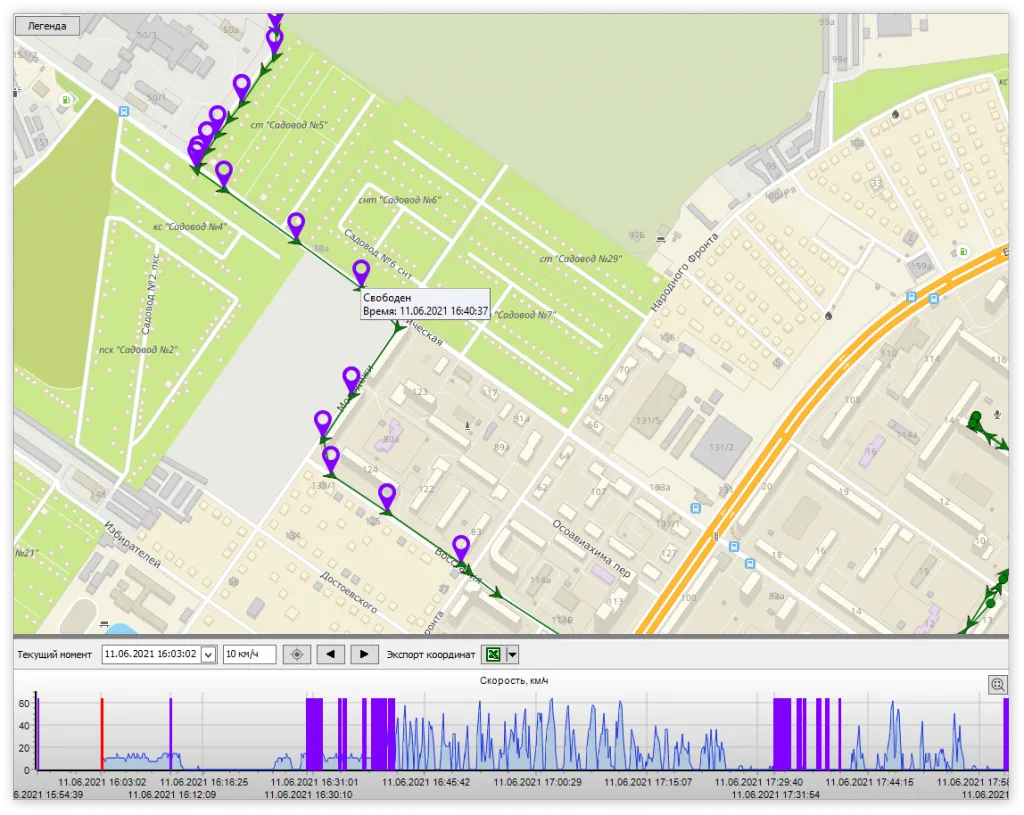Click the 11.06.2021 17:44:15 time label
The image size is (1024, 815).
pyautogui.click(x=869, y=782)
